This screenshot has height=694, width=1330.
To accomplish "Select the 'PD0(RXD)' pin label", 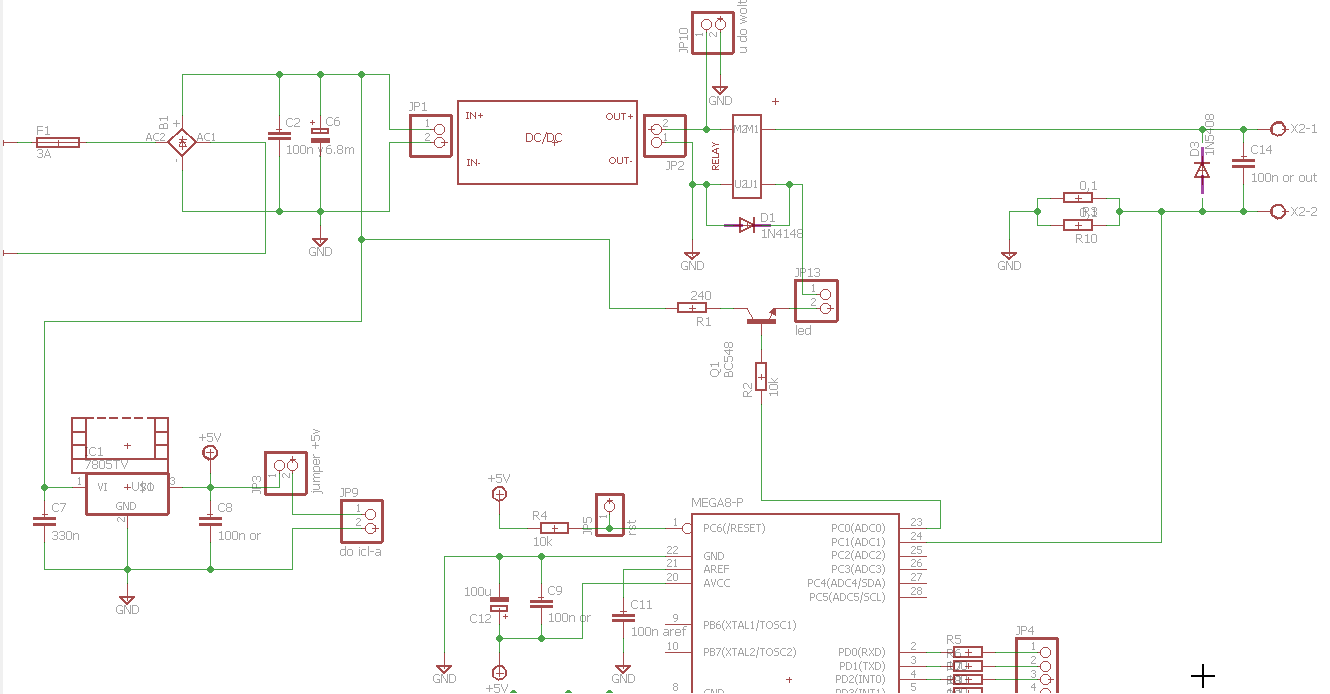I will pyautogui.click(x=861, y=652).
